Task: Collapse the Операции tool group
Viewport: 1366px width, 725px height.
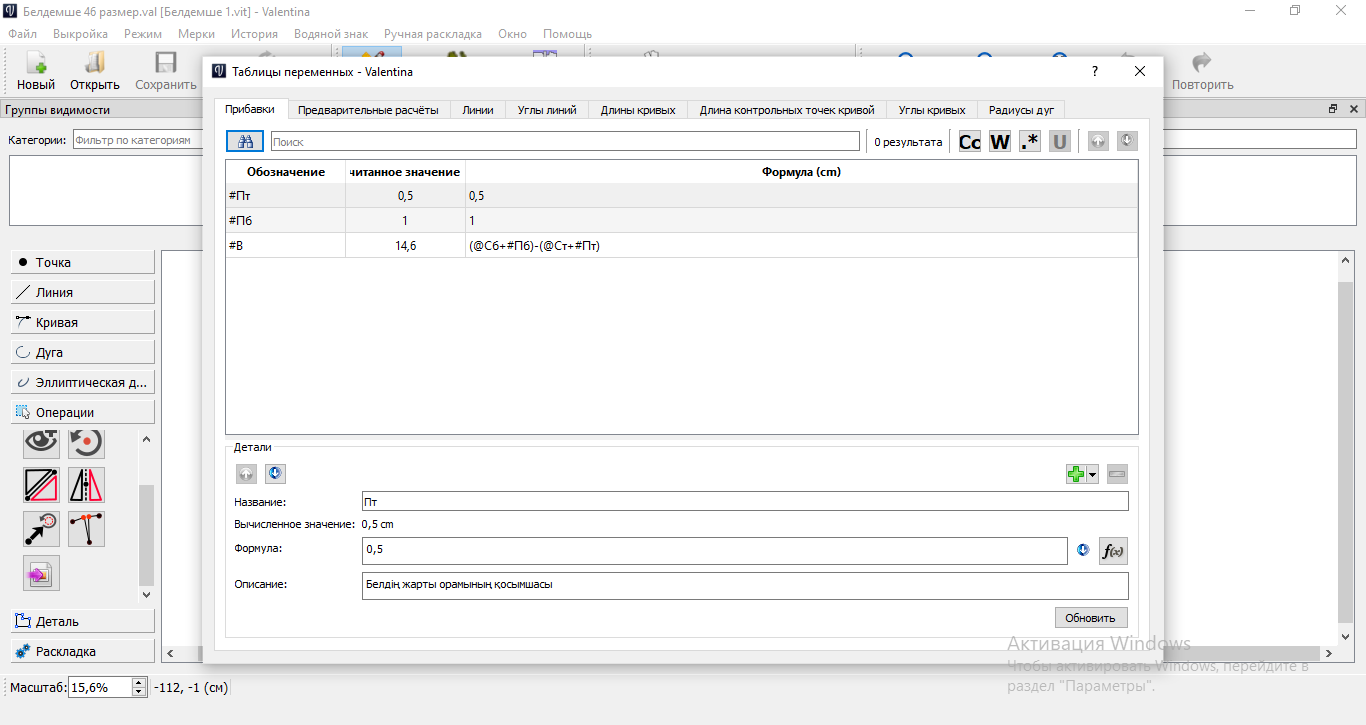Action: tap(83, 412)
